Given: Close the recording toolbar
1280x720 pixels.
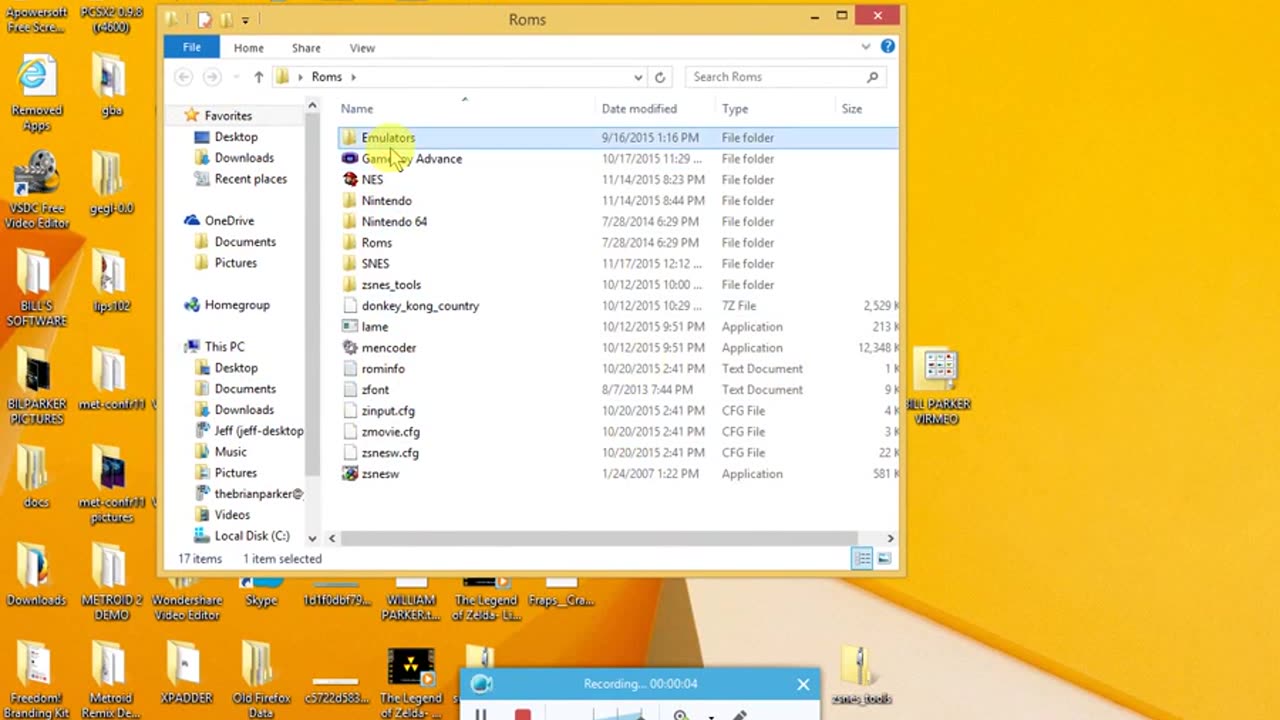Looking at the screenshot, I should 803,684.
